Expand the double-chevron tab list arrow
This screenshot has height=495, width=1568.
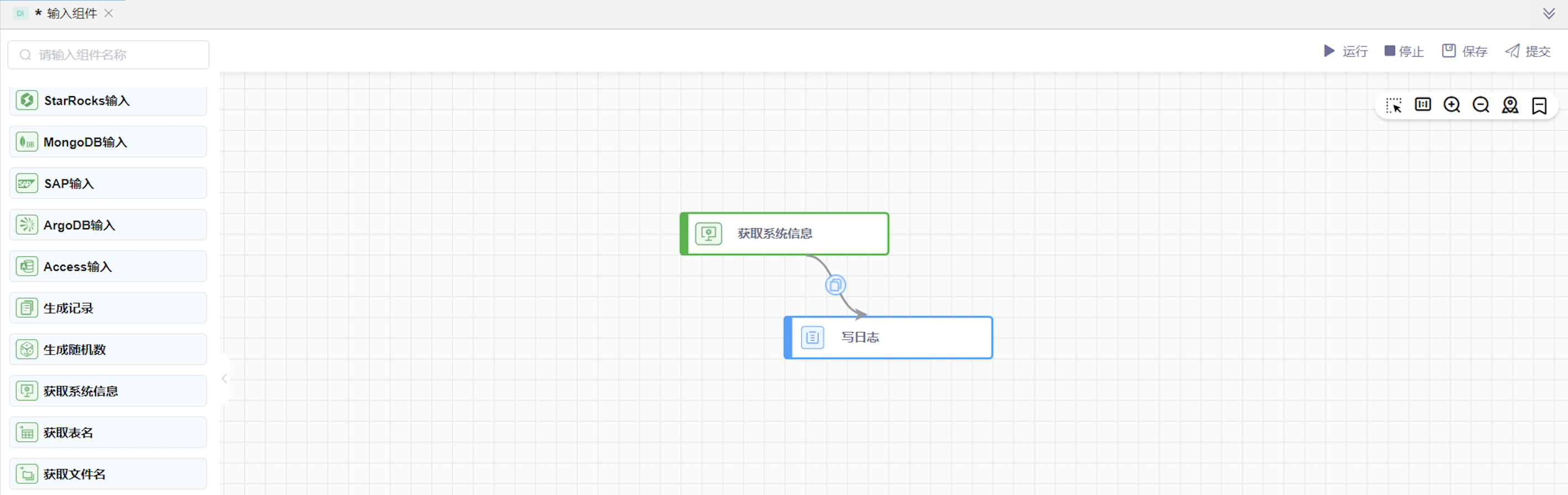point(1549,13)
